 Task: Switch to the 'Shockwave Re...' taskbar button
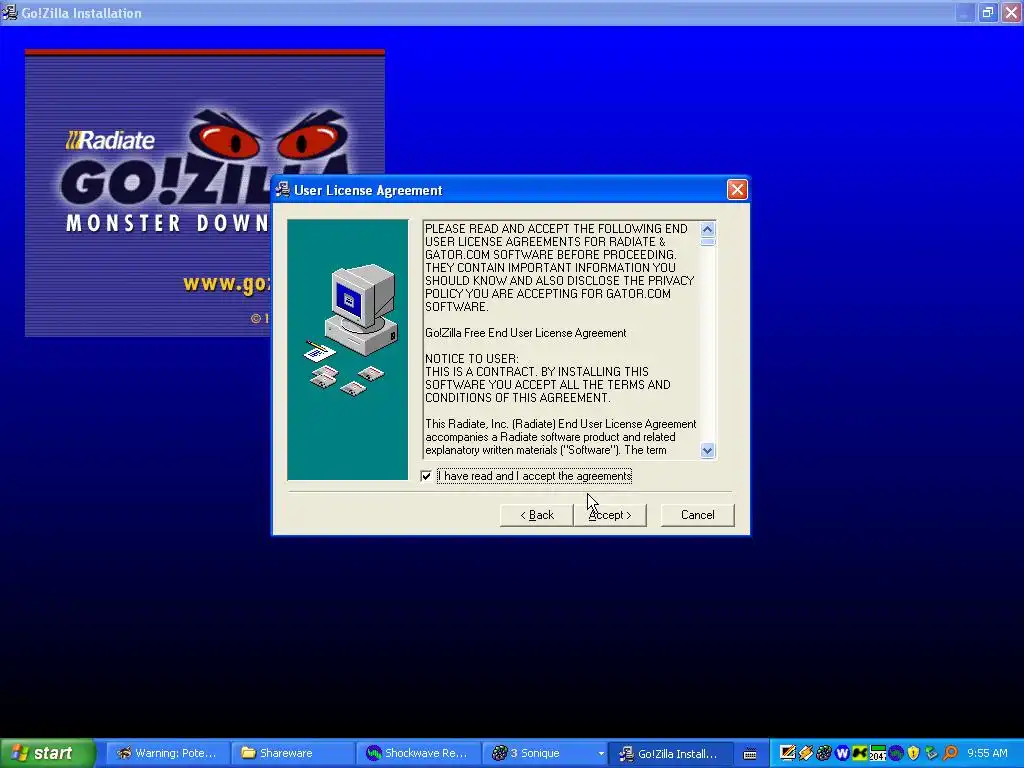(419, 753)
